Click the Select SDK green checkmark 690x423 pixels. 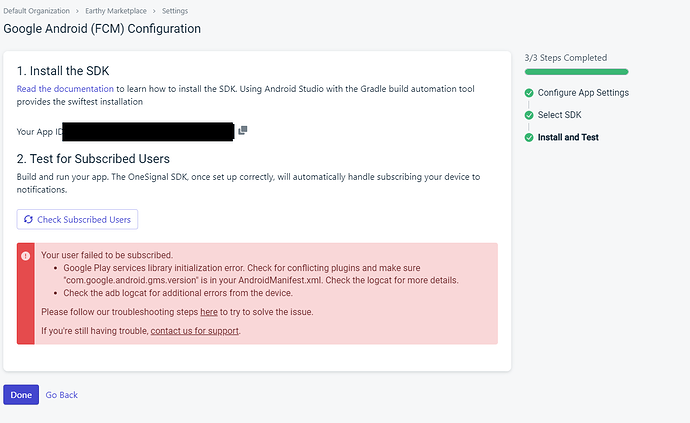(529, 115)
